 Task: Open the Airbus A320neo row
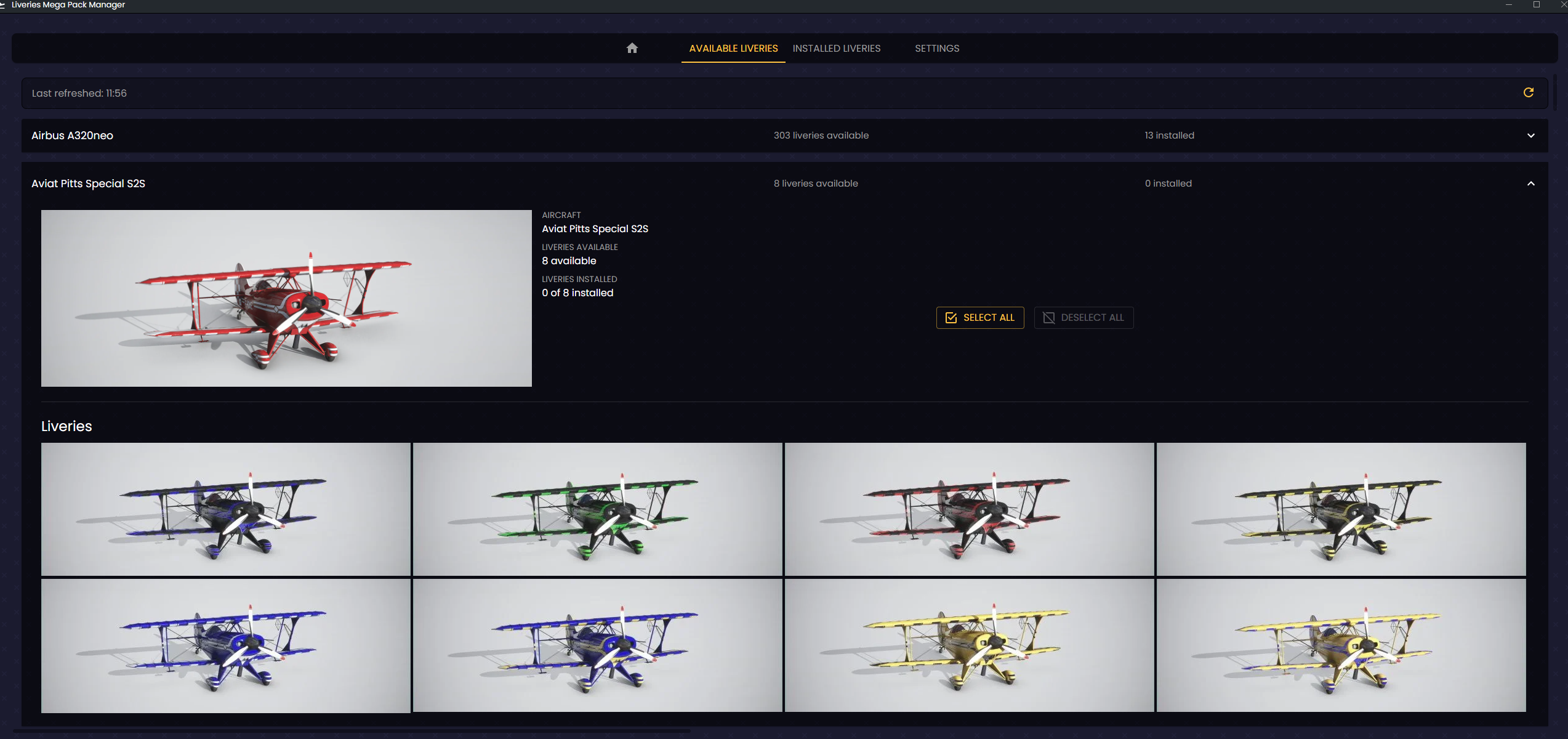pos(72,135)
